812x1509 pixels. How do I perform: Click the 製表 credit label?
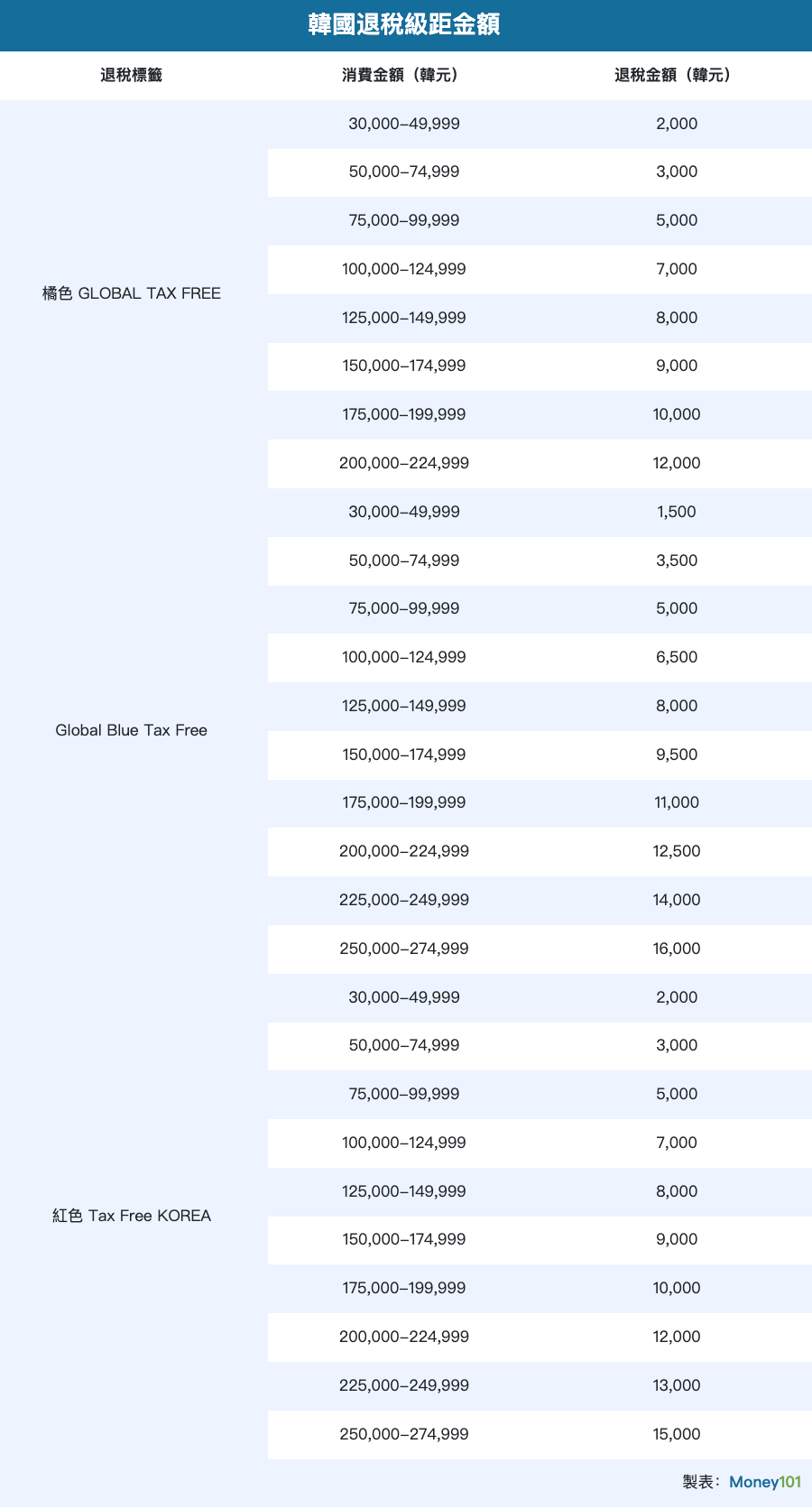(x=700, y=1482)
